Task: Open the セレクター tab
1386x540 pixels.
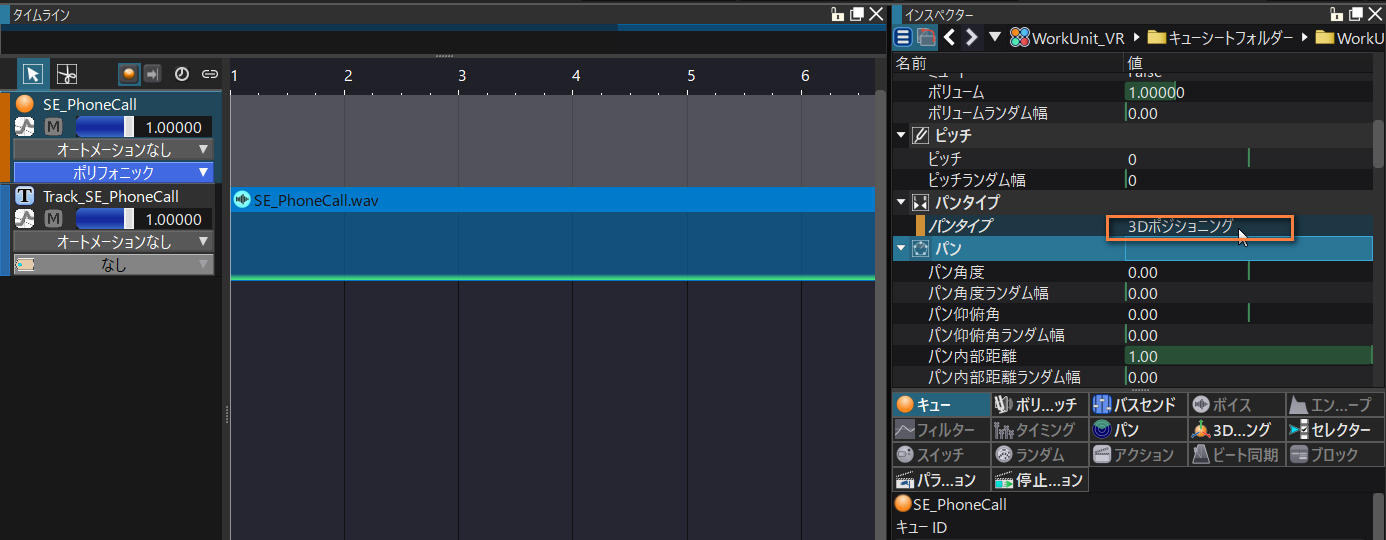Action: (x=1333, y=430)
